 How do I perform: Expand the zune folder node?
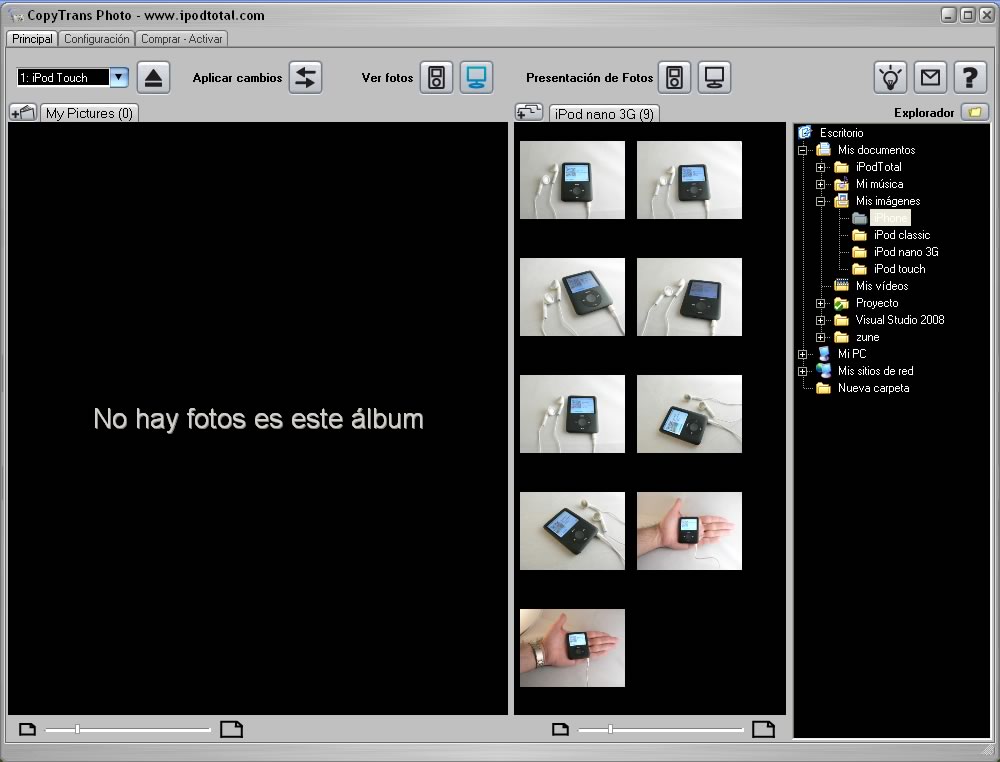click(820, 337)
